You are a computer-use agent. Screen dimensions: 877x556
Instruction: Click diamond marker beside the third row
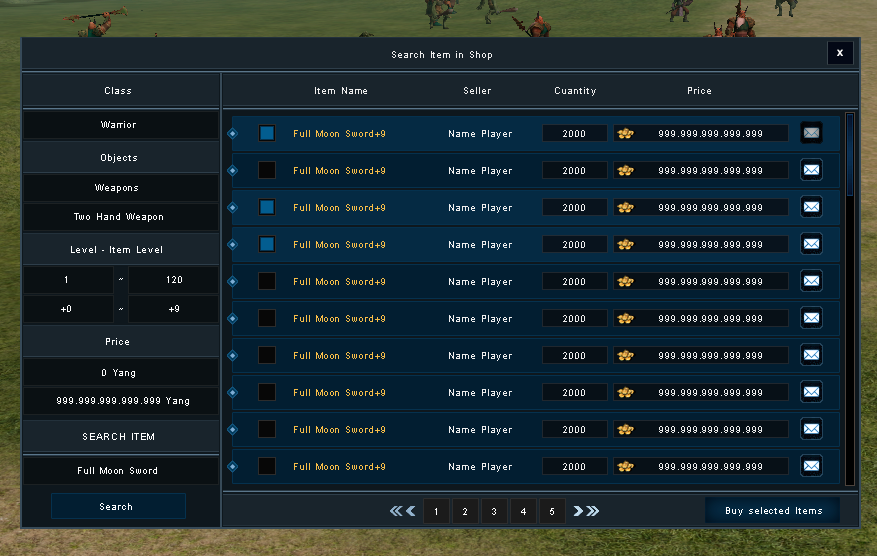tap(233, 208)
